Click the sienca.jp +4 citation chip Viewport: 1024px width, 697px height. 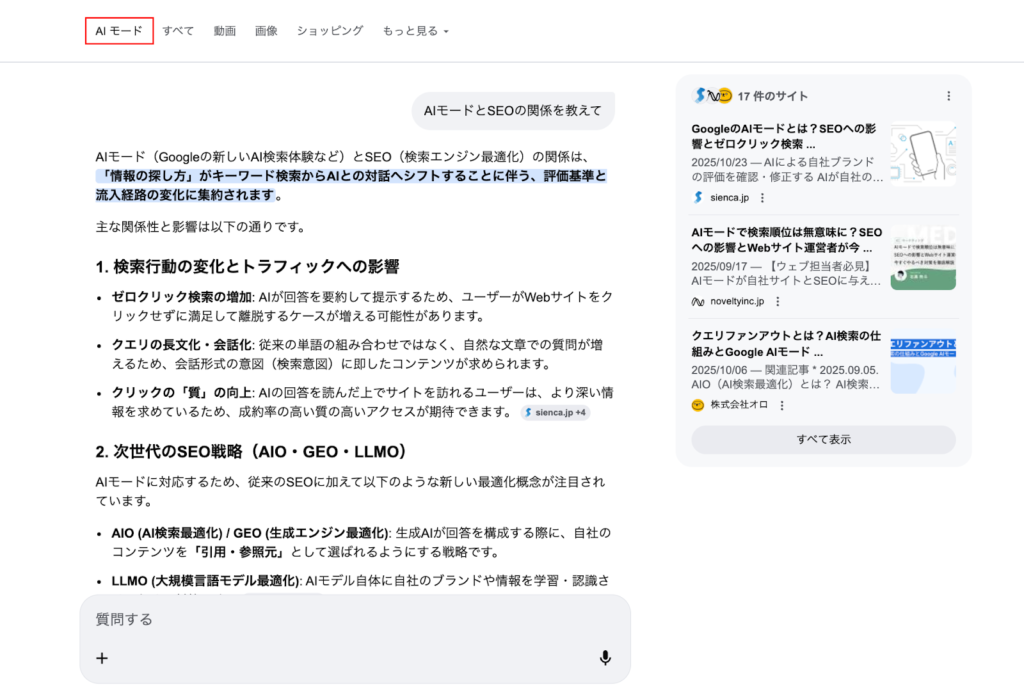click(555, 412)
